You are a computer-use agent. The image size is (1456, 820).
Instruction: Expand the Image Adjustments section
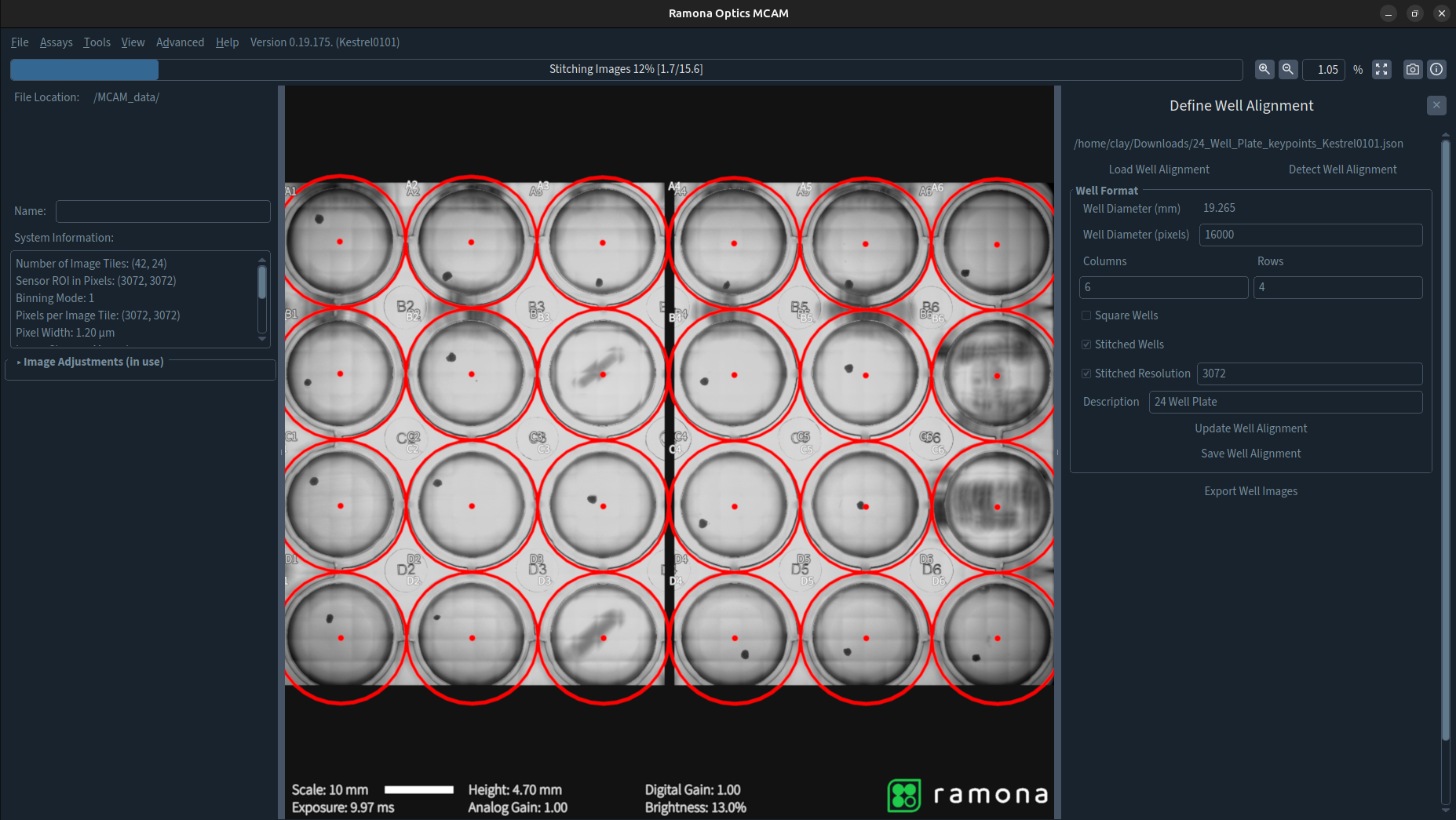point(90,362)
